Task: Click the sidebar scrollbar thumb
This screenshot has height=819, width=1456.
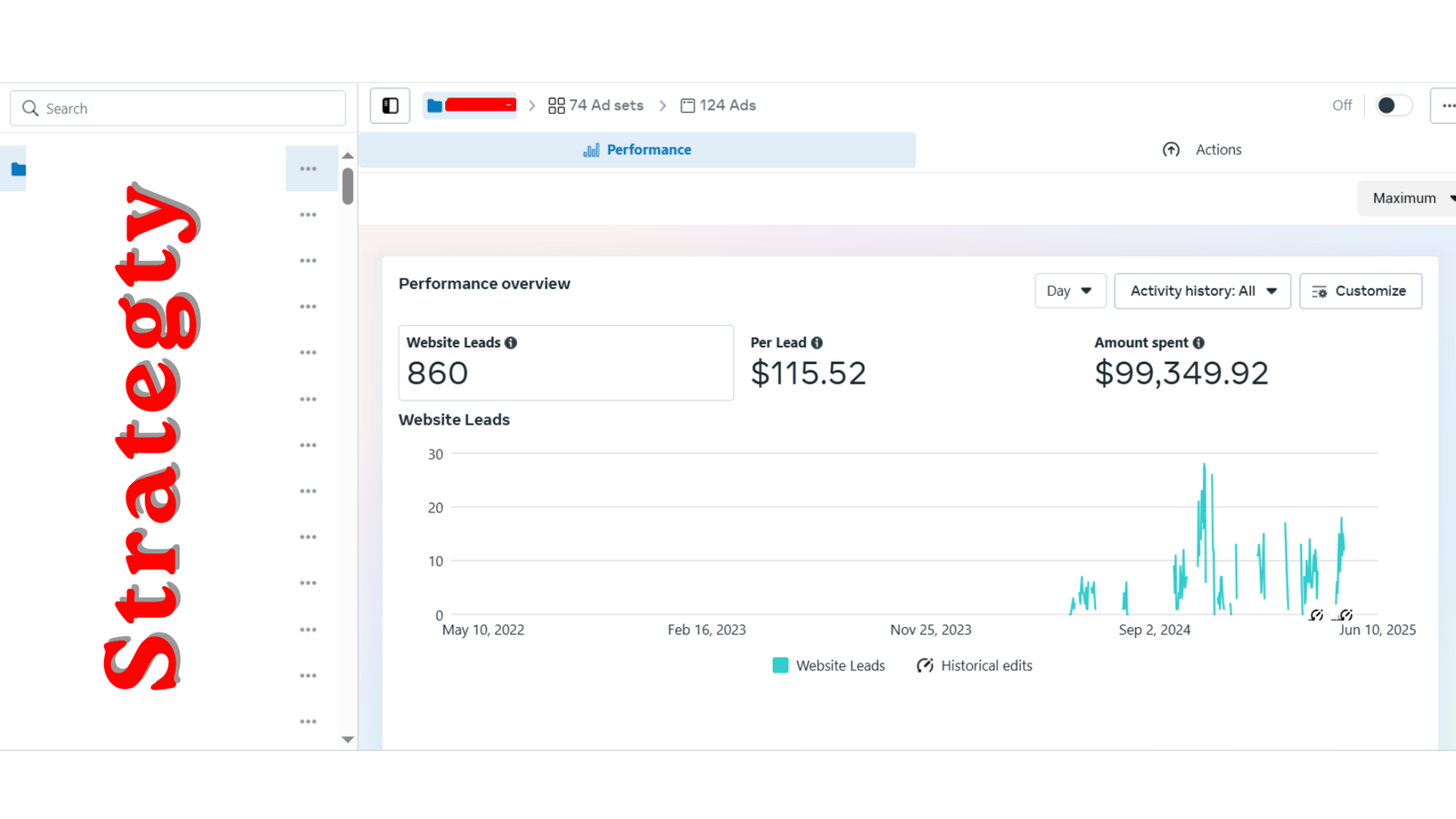Action: pos(348,186)
